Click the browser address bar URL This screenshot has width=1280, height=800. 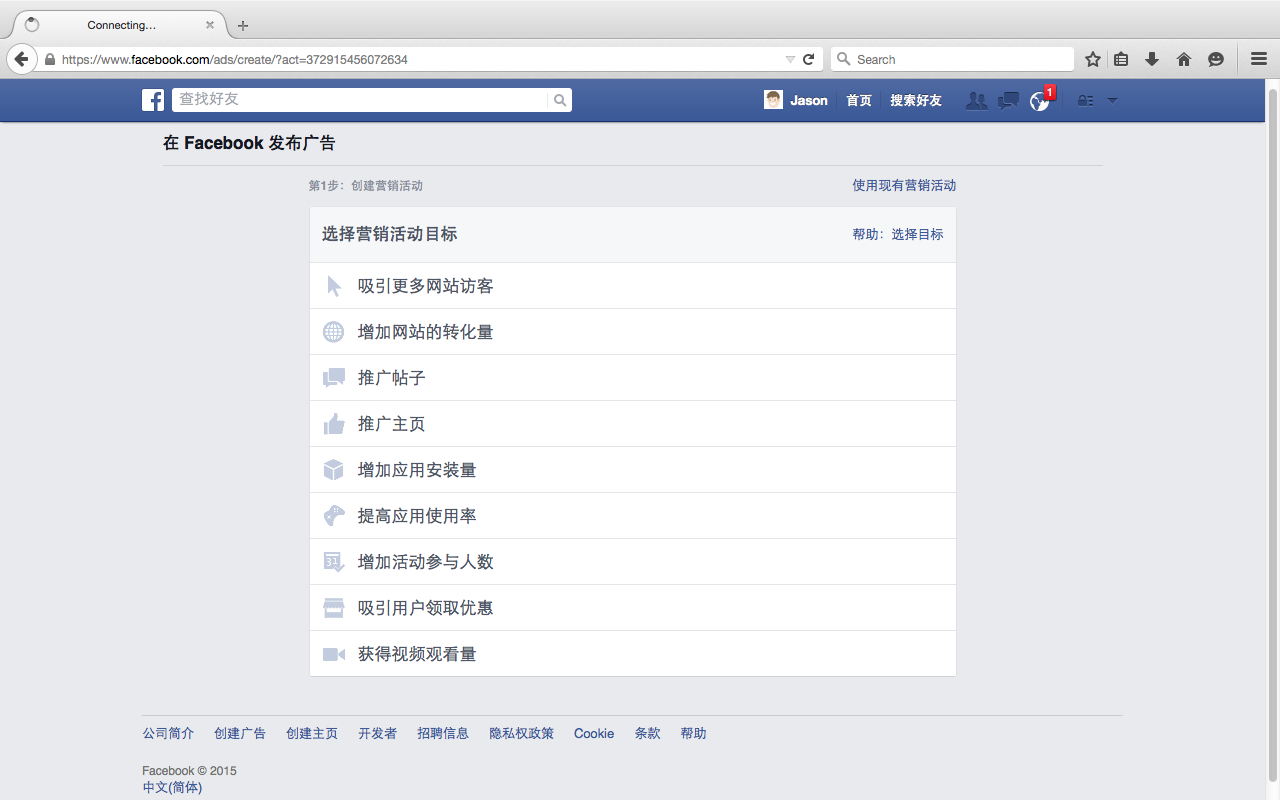(235, 59)
